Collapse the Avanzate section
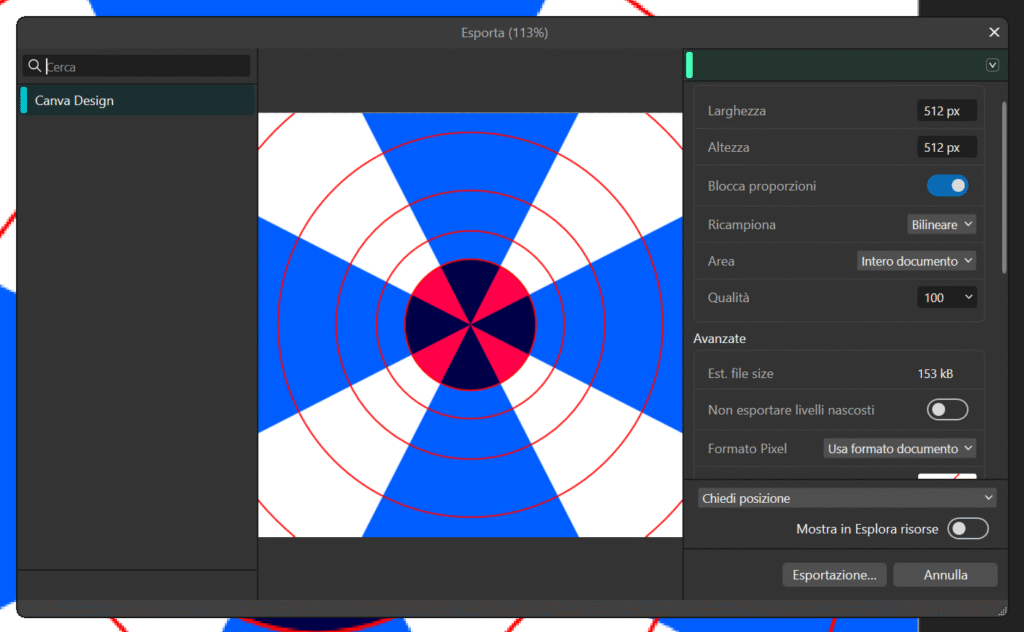The width and height of the screenshot is (1024, 632). (719, 338)
